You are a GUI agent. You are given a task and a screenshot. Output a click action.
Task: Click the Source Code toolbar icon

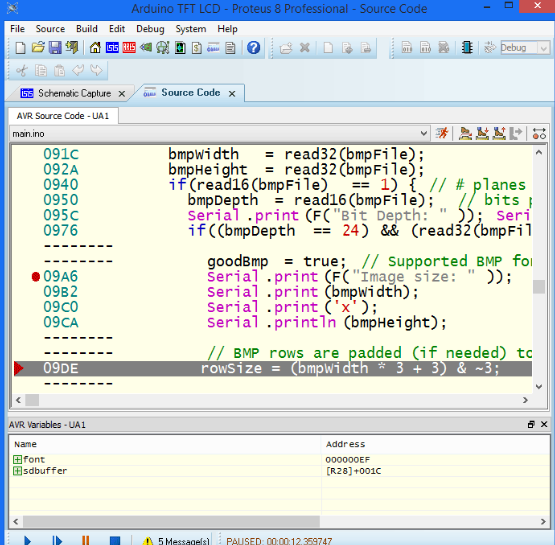coord(213,47)
